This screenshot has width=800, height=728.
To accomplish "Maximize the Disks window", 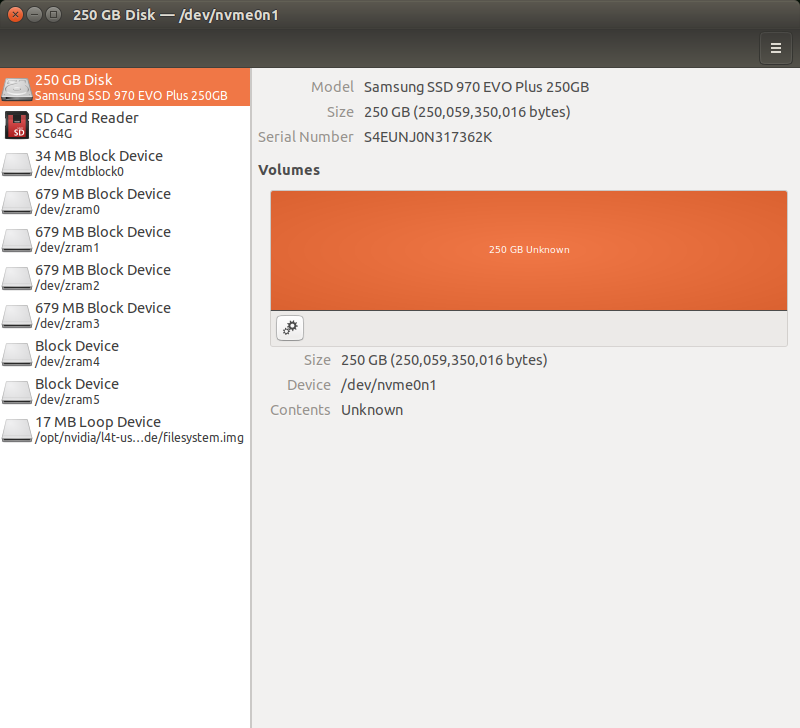I will tap(53, 15).
